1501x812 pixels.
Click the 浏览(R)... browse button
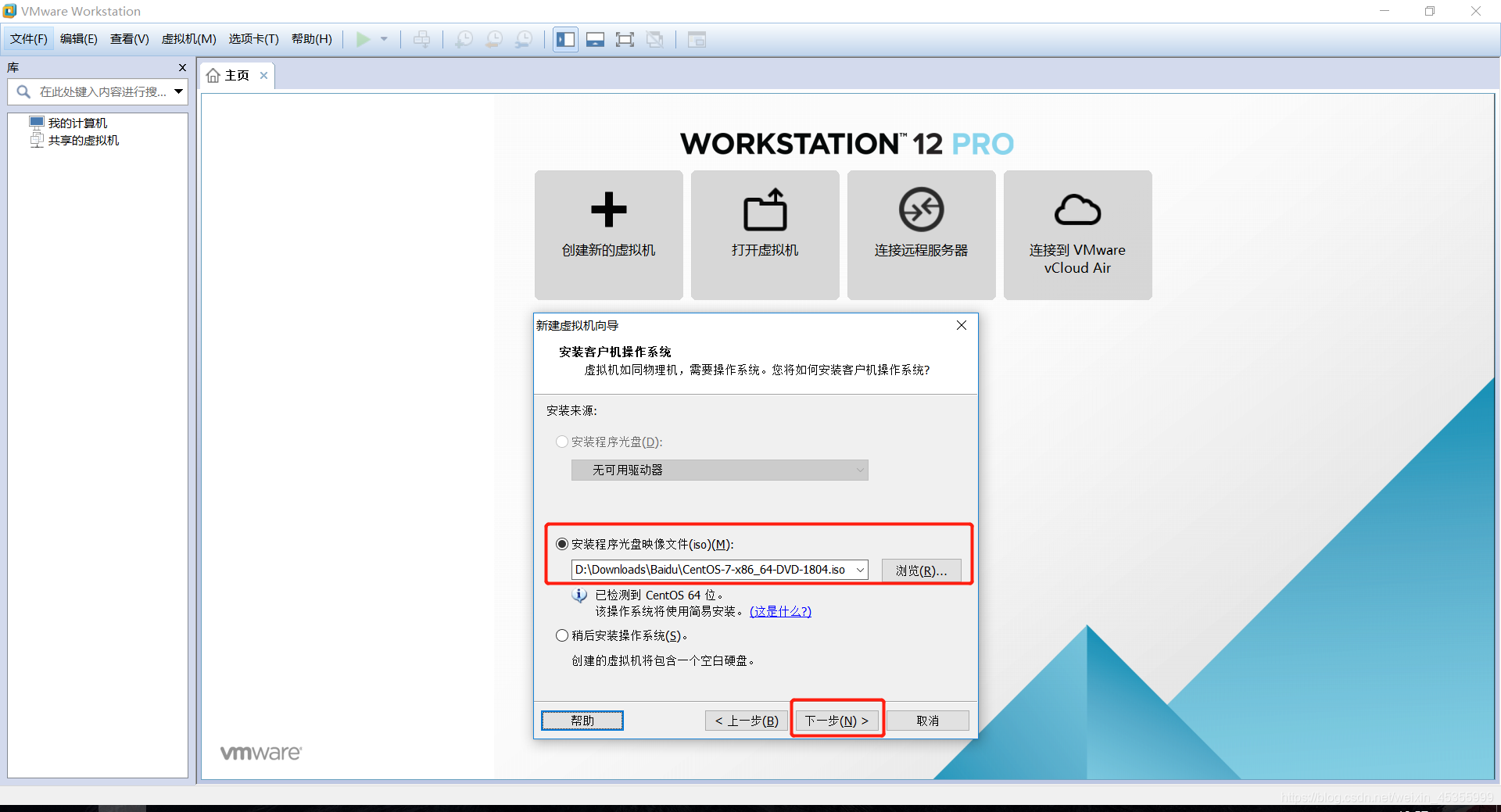click(922, 571)
